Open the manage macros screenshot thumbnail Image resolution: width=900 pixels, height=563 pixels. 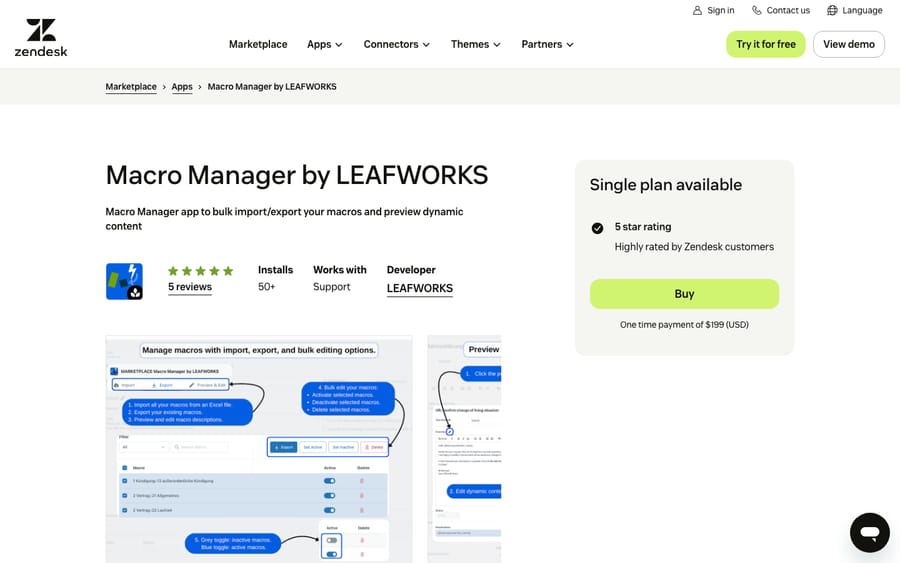(x=259, y=449)
